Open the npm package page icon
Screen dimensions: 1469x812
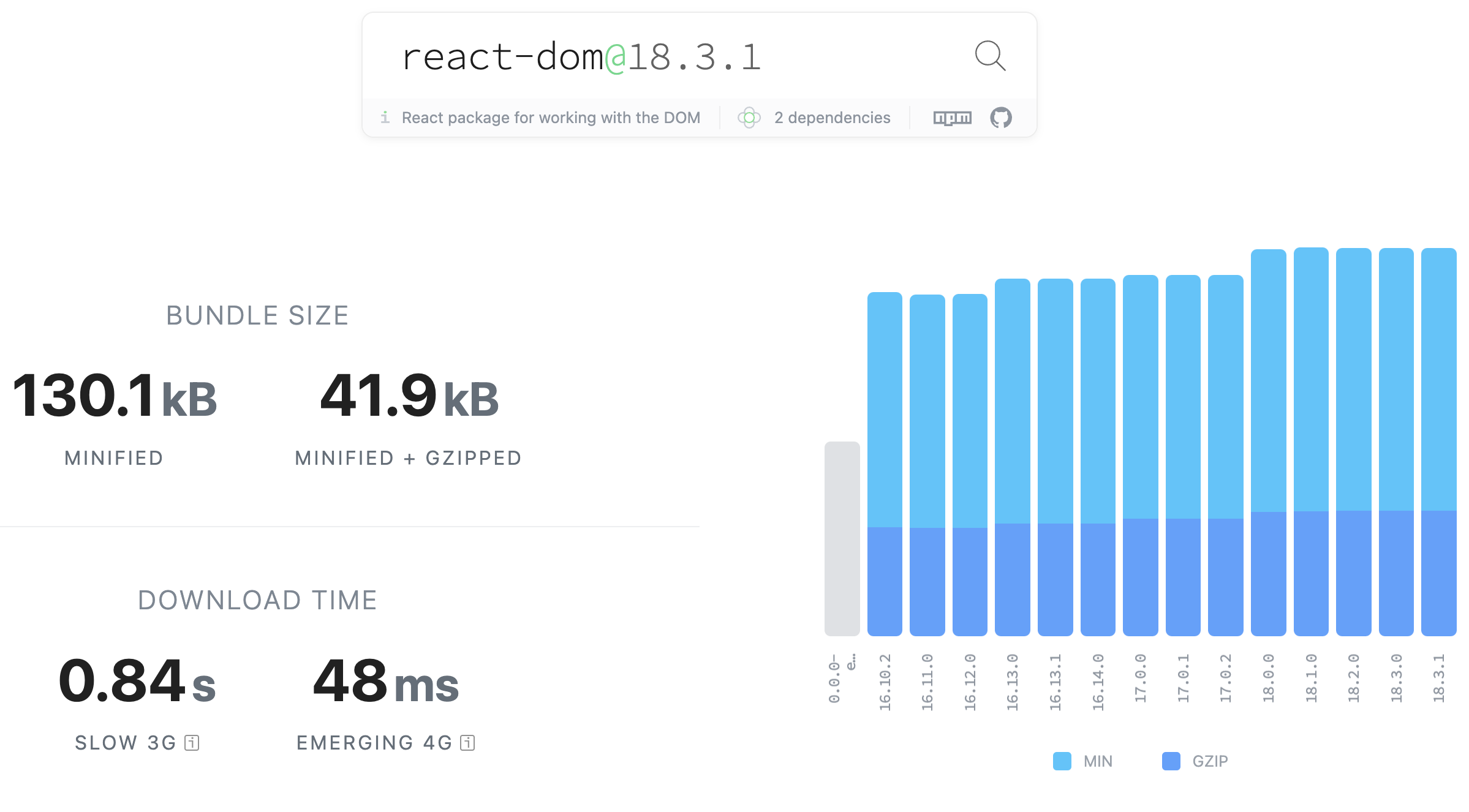(x=952, y=118)
